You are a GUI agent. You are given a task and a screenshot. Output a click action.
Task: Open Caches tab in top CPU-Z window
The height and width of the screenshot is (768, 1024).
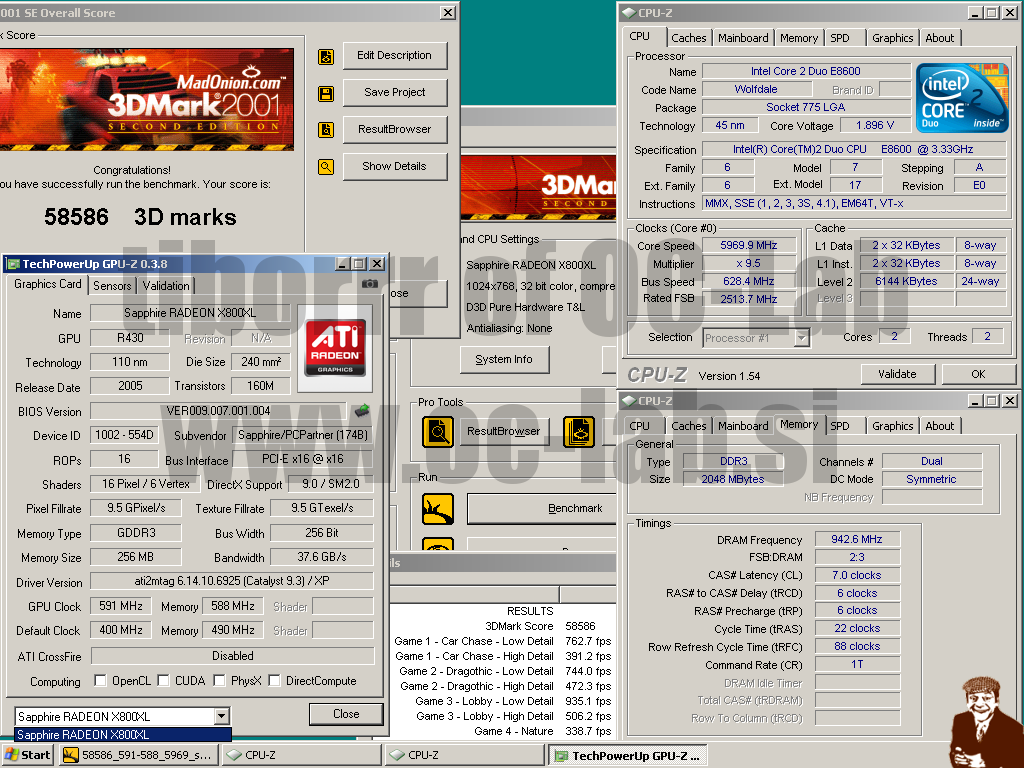(x=688, y=38)
